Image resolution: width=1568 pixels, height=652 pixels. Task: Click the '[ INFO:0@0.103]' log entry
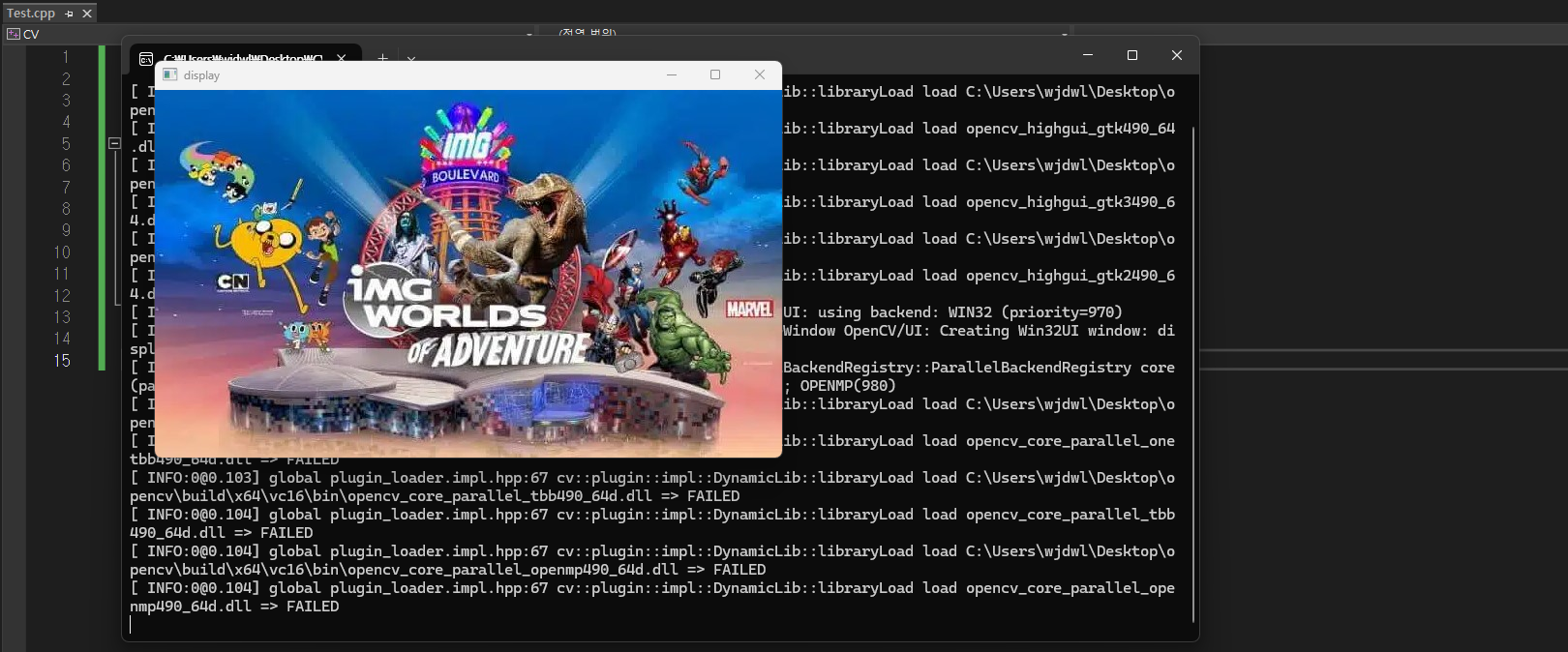pyautogui.click(x=195, y=478)
